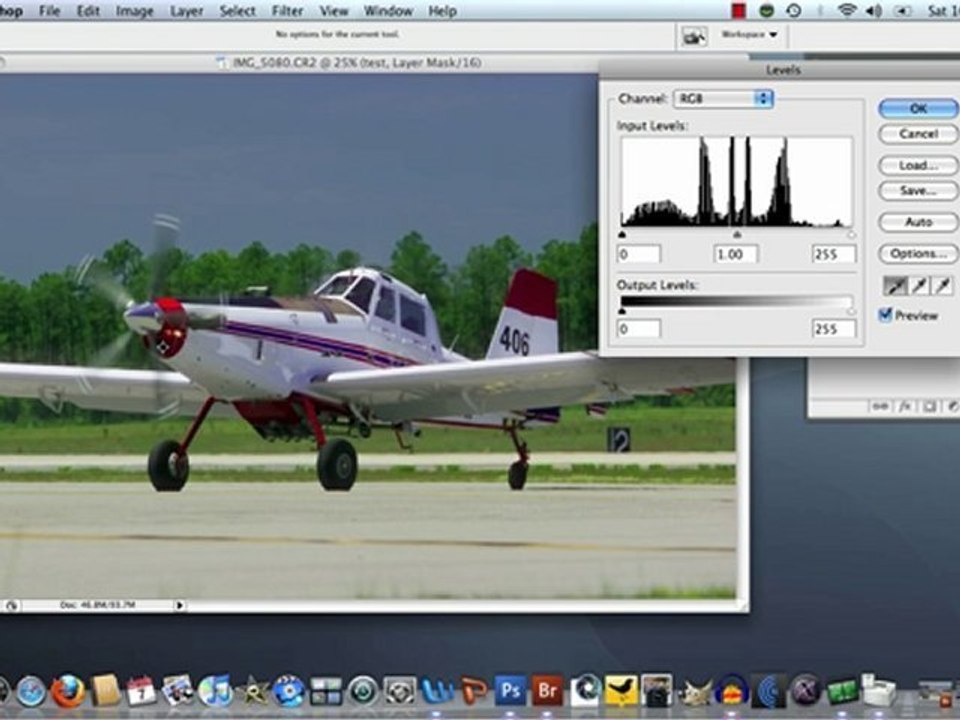Open iPhoto from the Dock
This screenshot has width=960, height=720.
pos(178,692)
